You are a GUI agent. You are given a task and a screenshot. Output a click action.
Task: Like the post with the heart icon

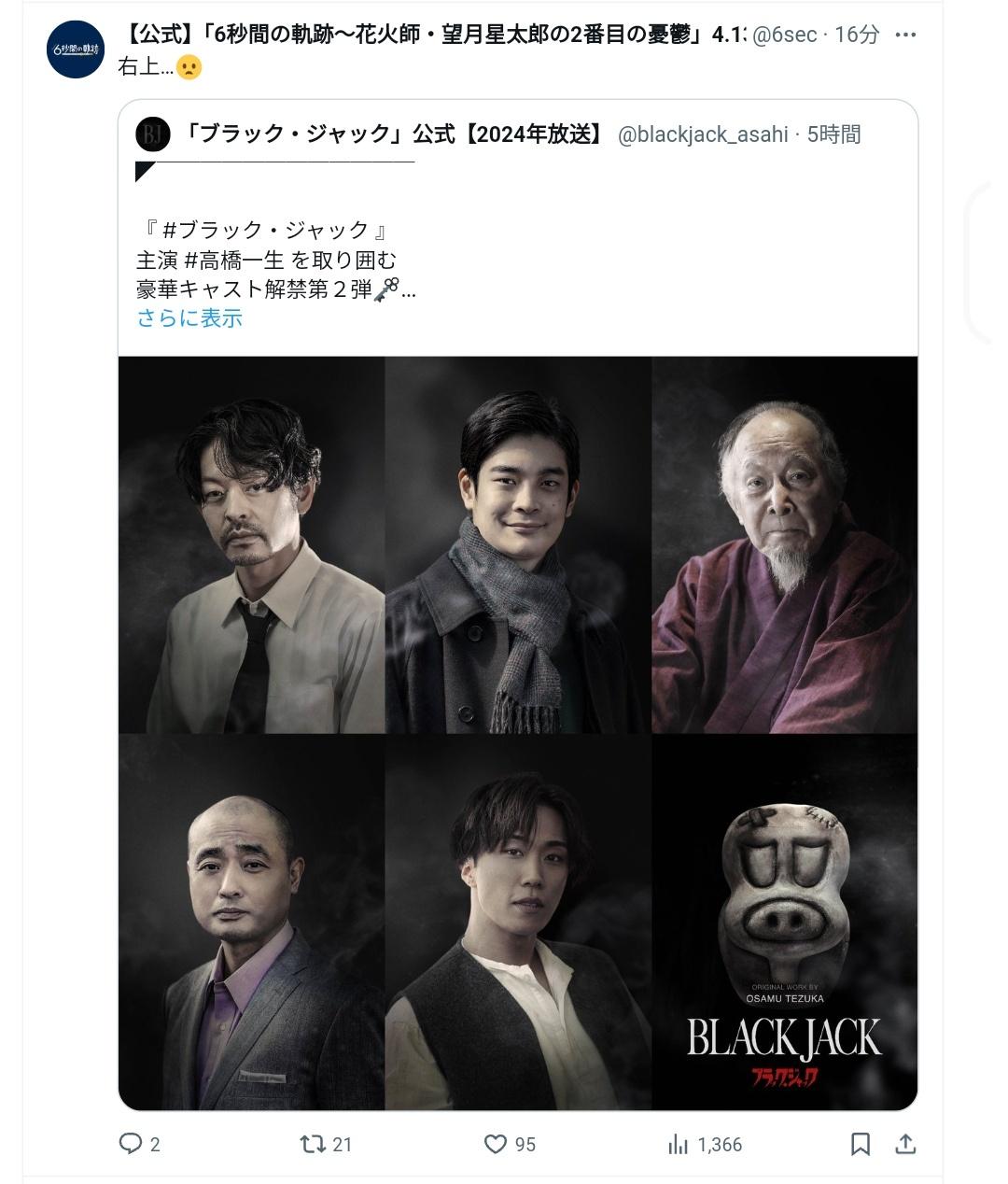[496, 1144]
